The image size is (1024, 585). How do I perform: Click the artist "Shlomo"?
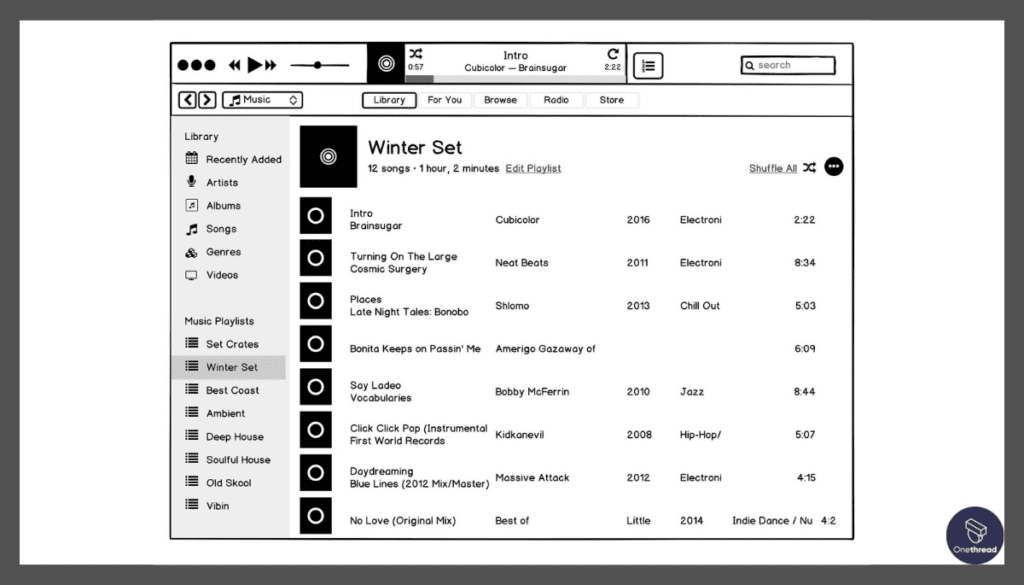coord(512,306)
